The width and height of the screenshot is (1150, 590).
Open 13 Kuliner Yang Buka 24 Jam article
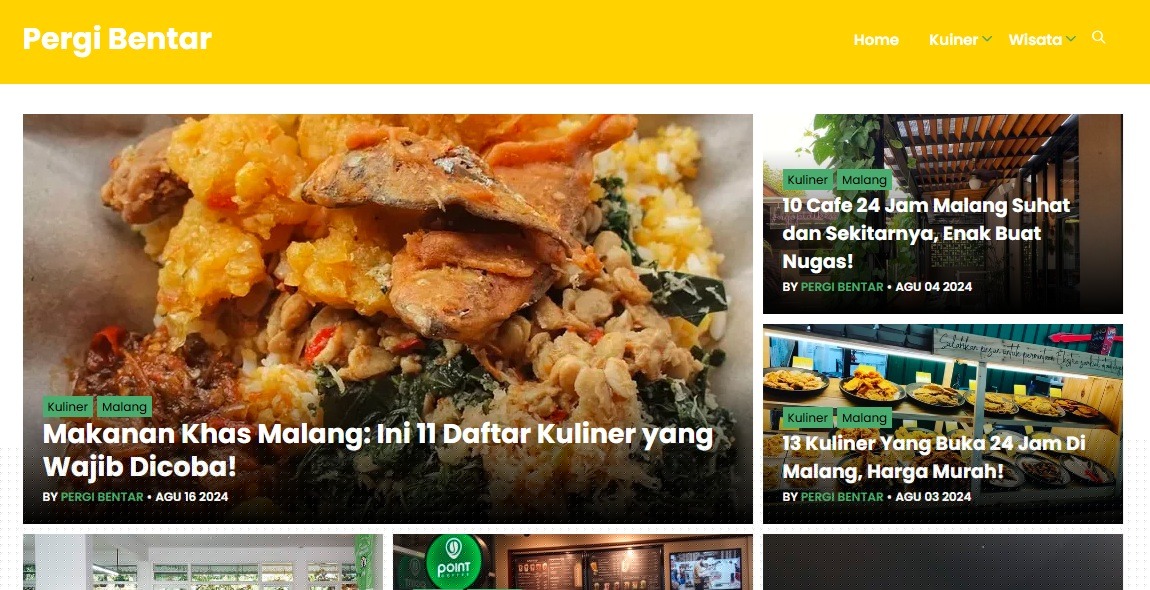[934, 456]
